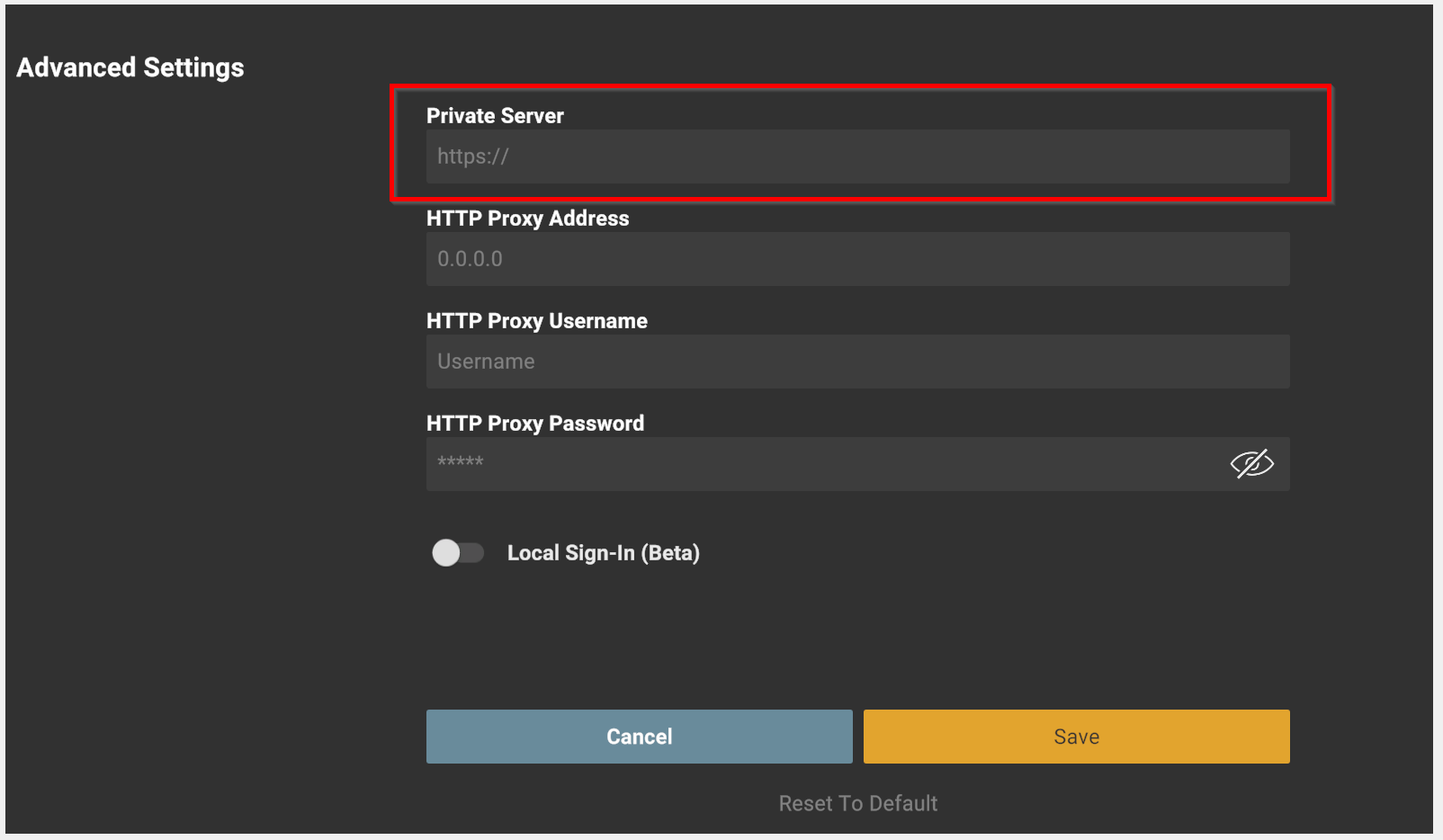Click the knob of the Local Sign-In switch
Screen dimensions: 1443x840
tap(446, 552)
